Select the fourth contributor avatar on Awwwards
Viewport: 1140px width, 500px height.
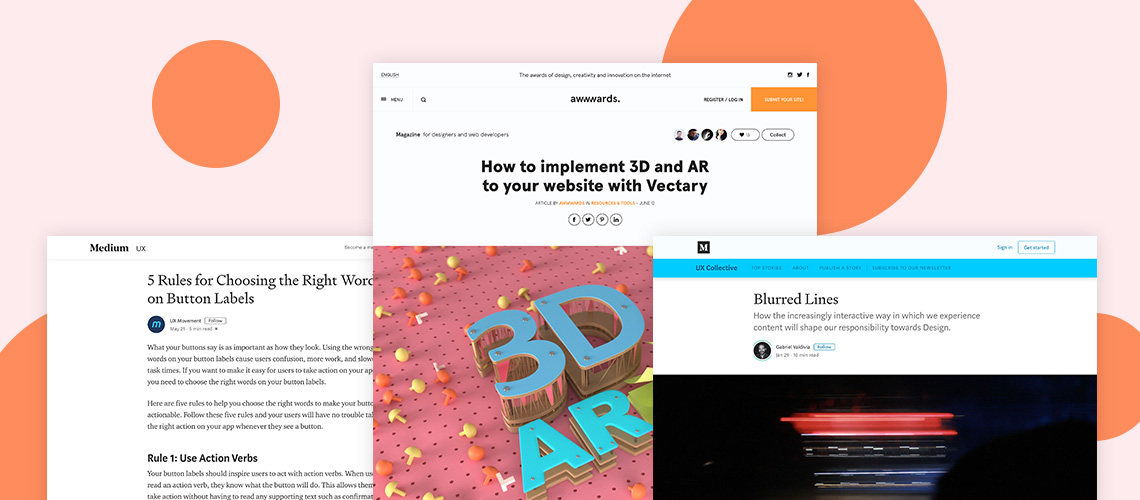point(720,134)
